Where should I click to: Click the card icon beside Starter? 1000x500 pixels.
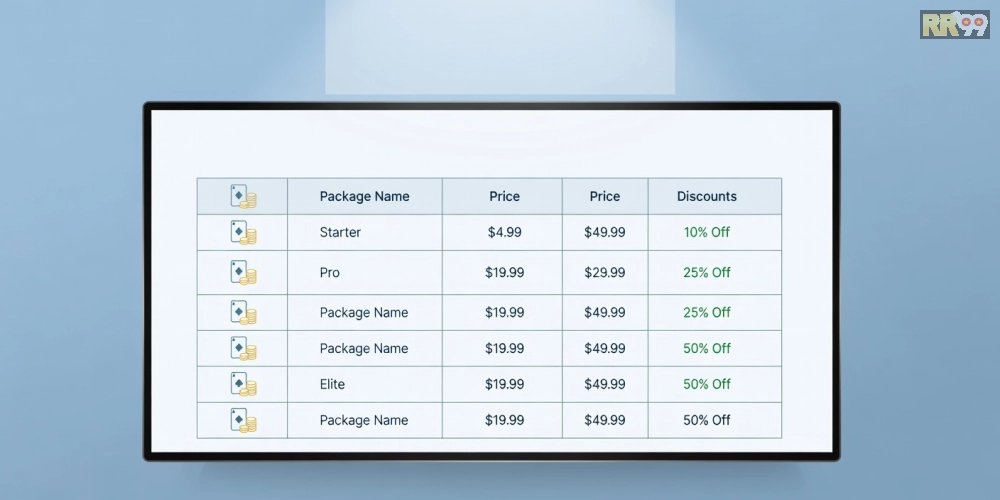(x=243, y=232)
